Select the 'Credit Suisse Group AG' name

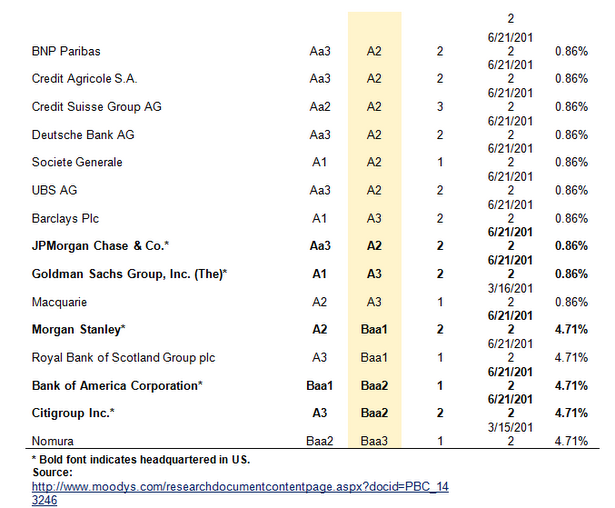click(96, 107)
